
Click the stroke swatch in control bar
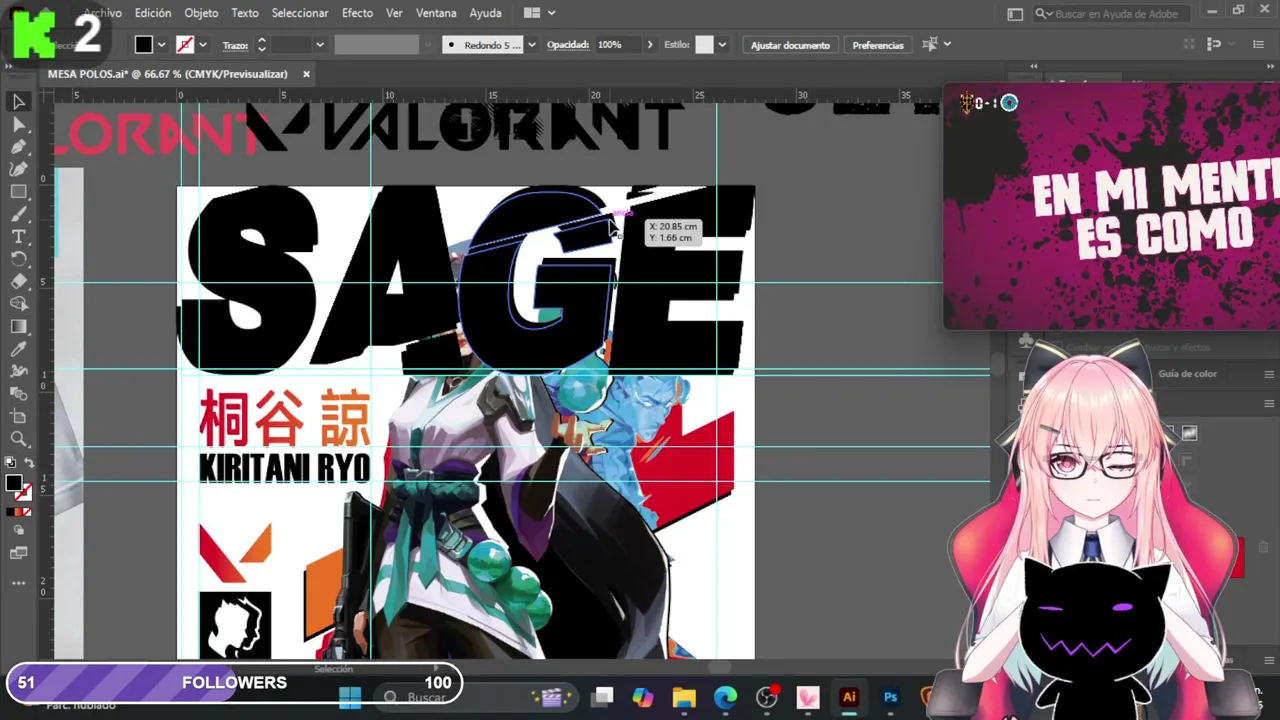coord(185,45)
